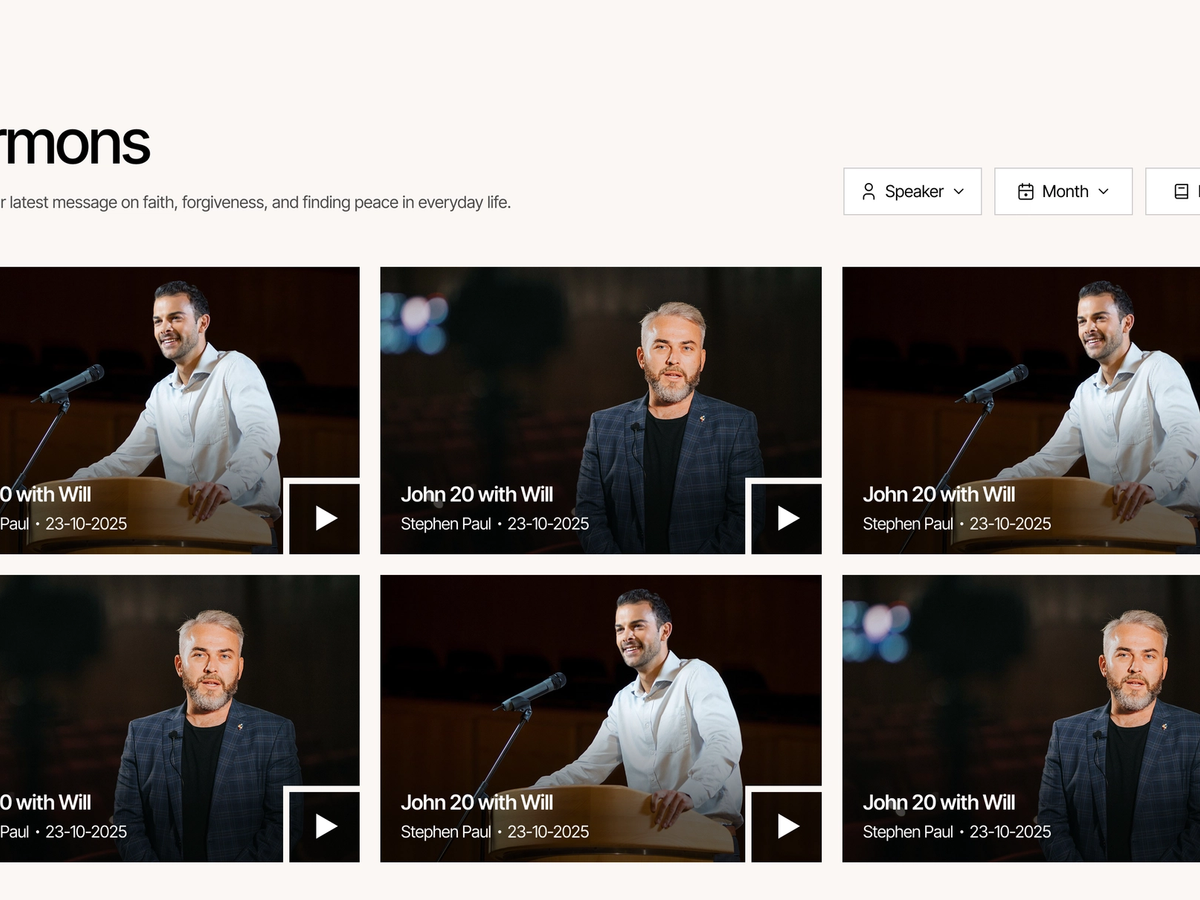Open the top-row right sermon thumbnail

coord(1021,410)
